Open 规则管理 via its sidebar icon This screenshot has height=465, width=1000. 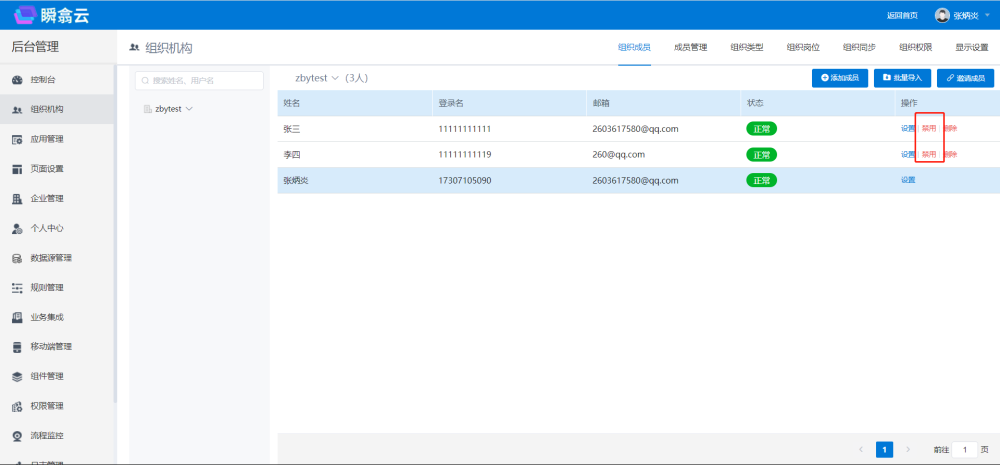[x=17, y=288]
